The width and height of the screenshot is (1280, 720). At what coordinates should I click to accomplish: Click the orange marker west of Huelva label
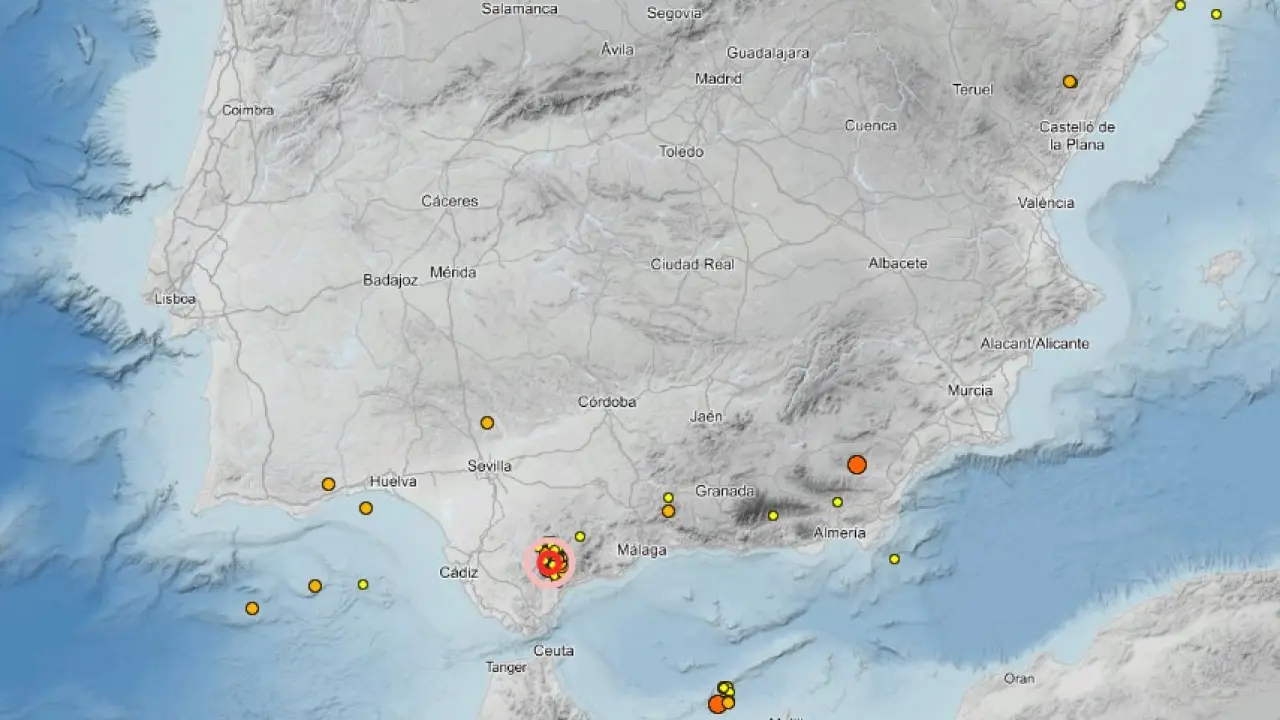point(328,484)
